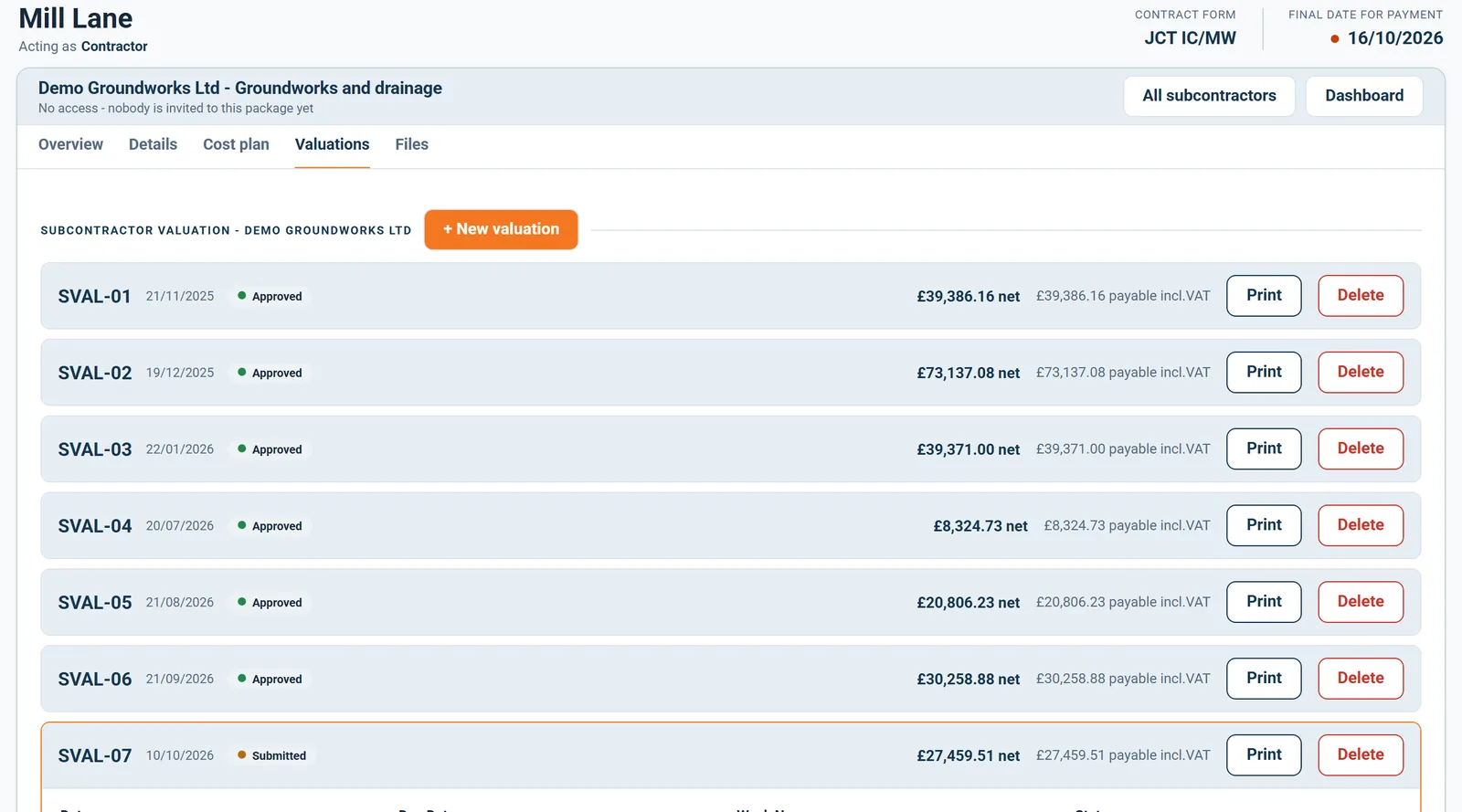Click the Mill Lane project title

(76, 18)
